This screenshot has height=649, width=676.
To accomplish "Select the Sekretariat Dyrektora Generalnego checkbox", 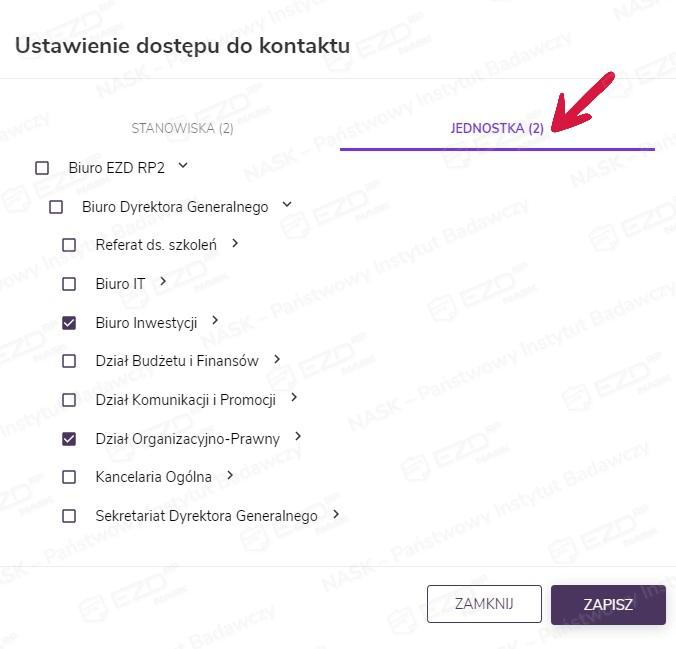I will click(69, 516).
